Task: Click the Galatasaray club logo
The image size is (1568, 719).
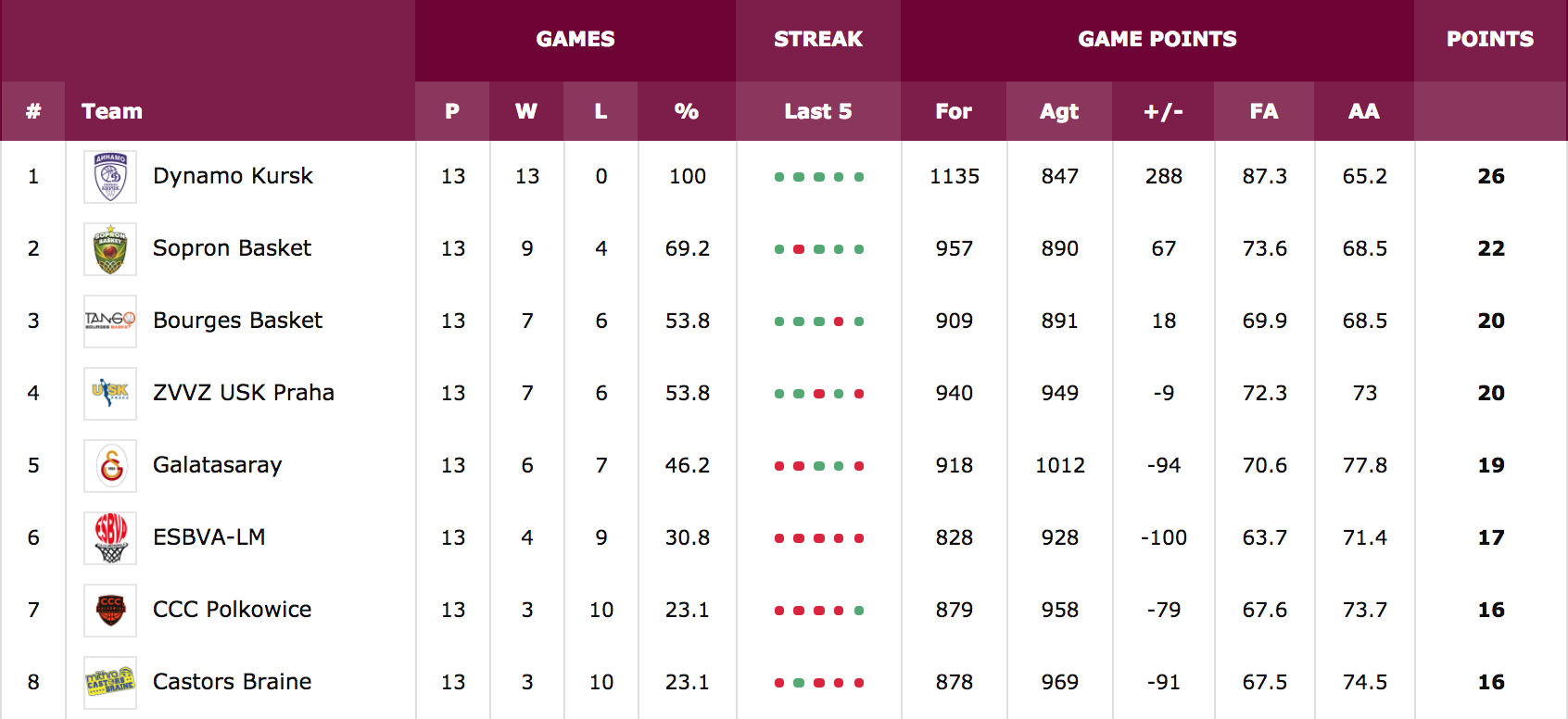Action: click(110, 466)
